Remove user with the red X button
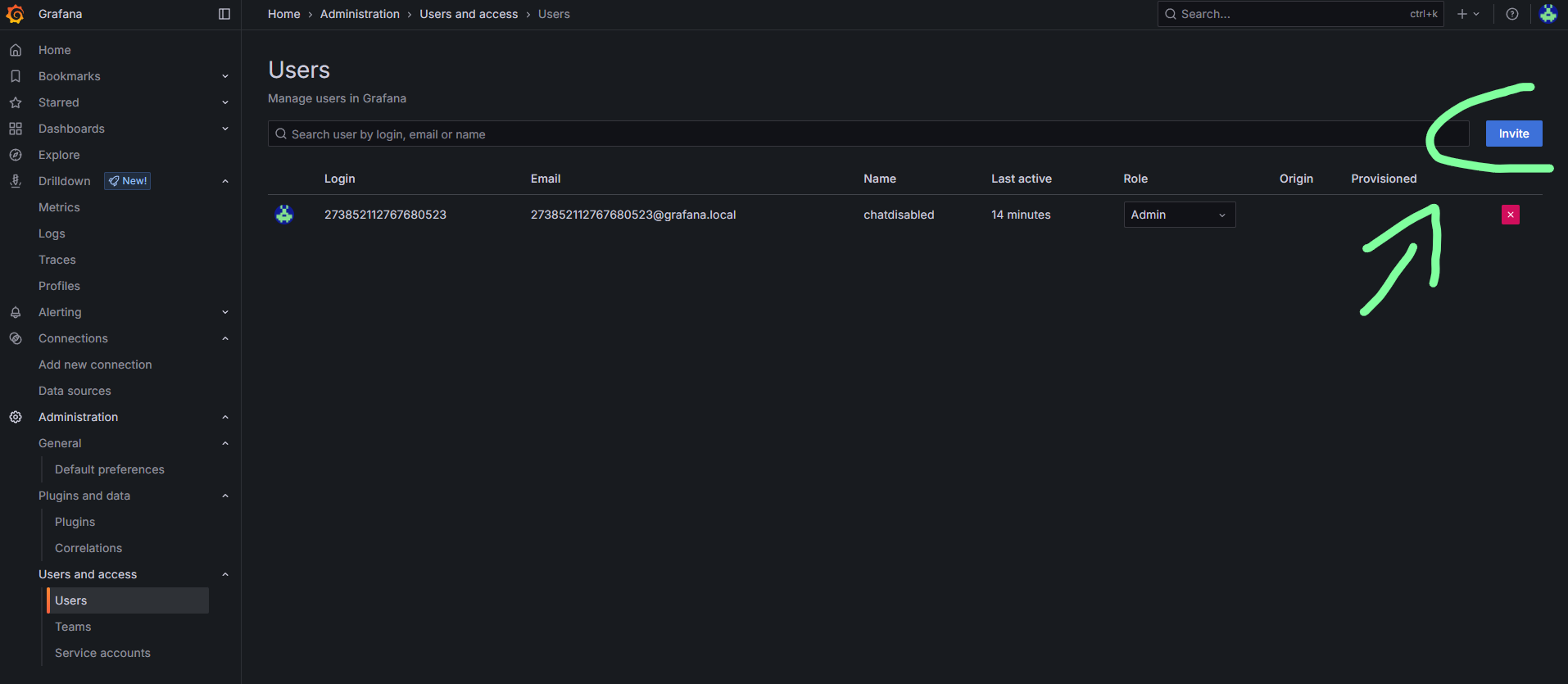The image size is (1568, 684). pyautogui.click(x=1511, y=215)
